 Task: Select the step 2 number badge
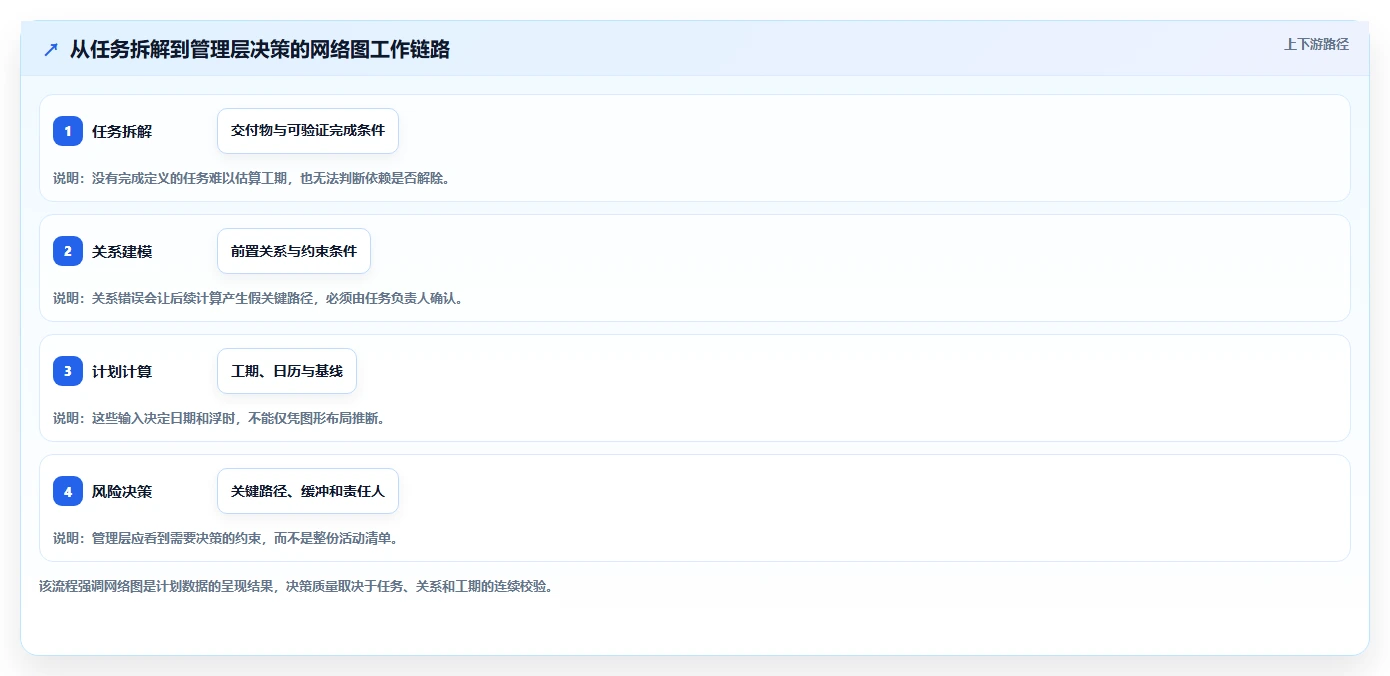pos(68,251)
